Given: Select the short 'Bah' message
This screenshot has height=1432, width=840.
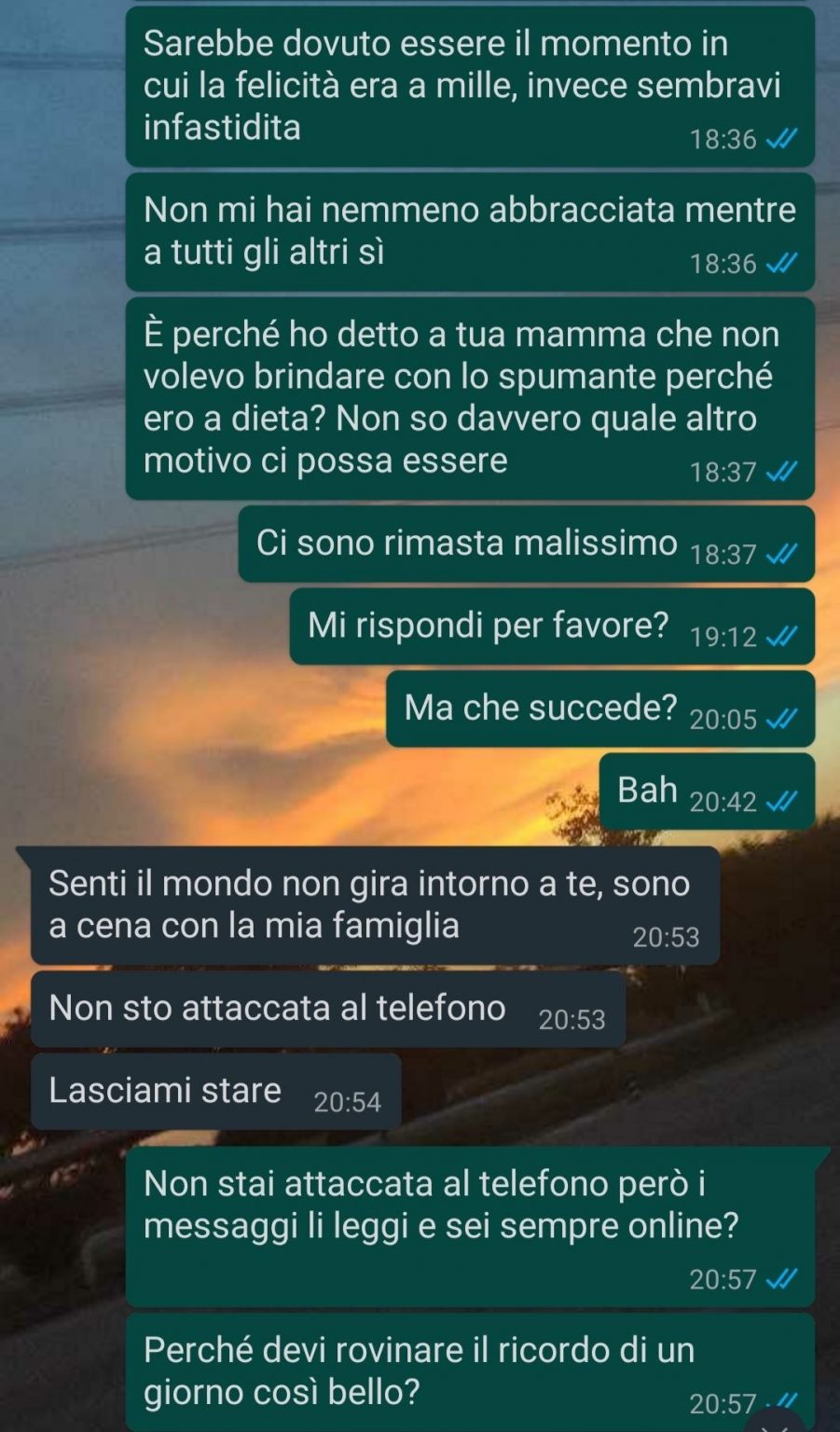Looking at the screenshot, I should 707,792.
